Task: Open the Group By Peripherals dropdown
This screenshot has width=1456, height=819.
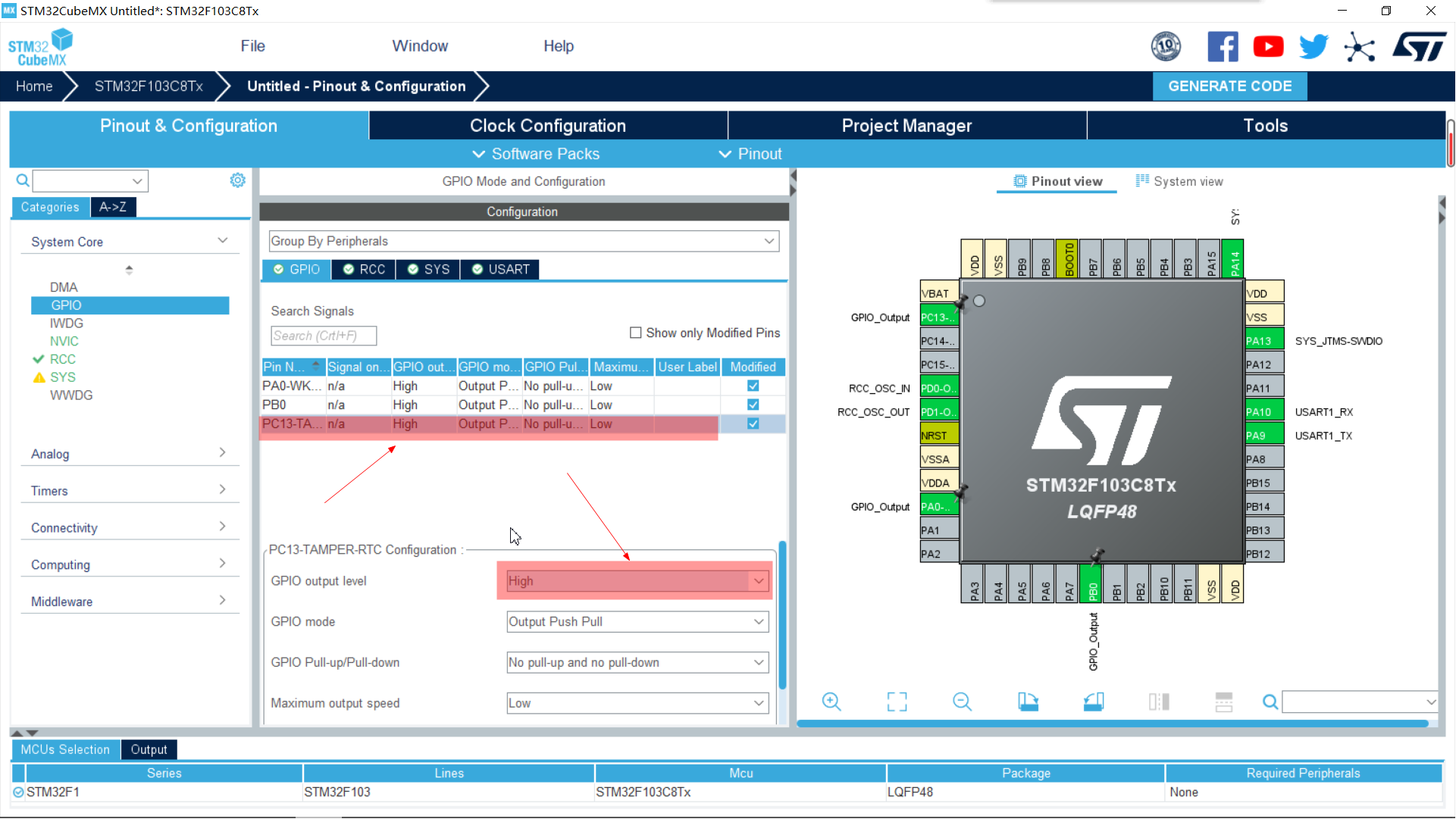Action: [x=524, y=241]
